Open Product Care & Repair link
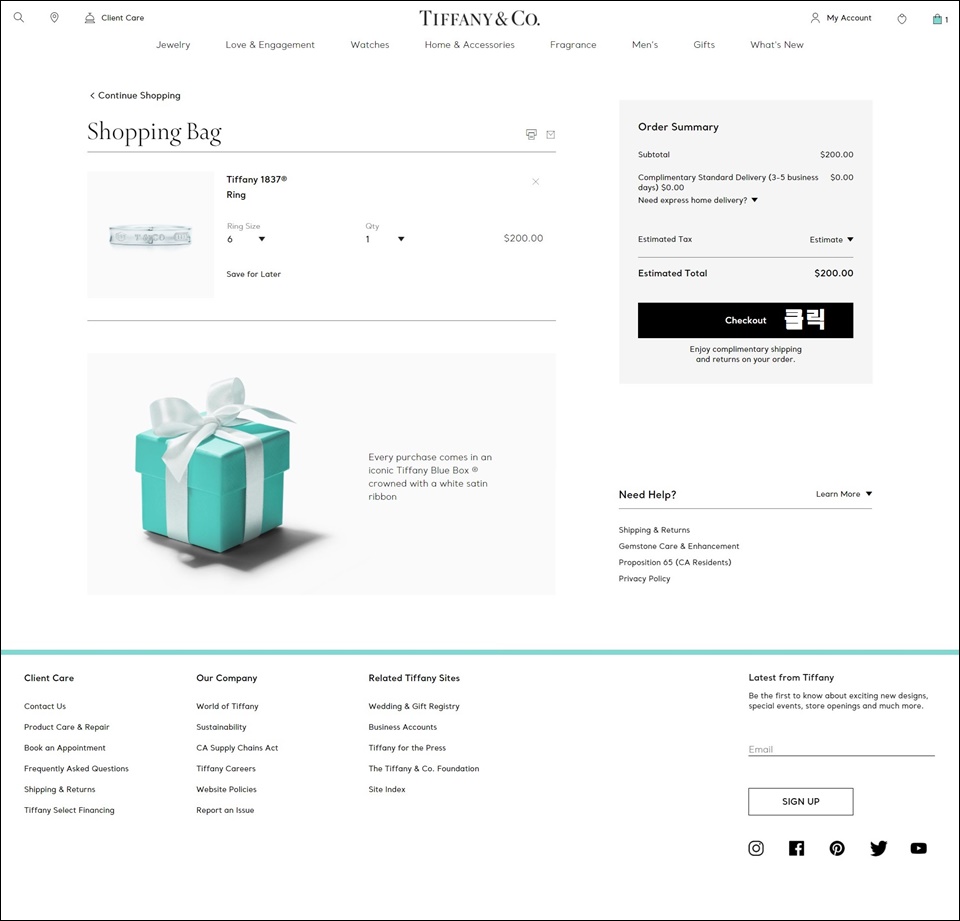The height and width of the screenshot is (921, 960). coord(67,727)
